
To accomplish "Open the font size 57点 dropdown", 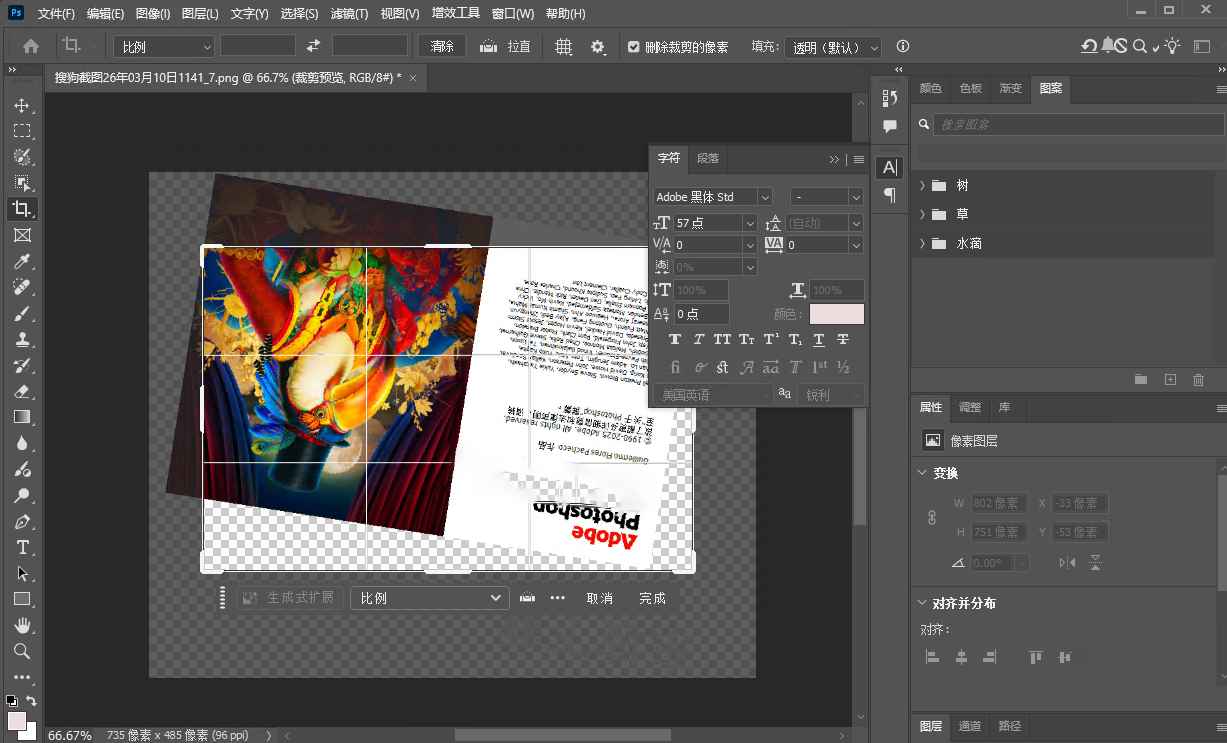I will point(749,223).
